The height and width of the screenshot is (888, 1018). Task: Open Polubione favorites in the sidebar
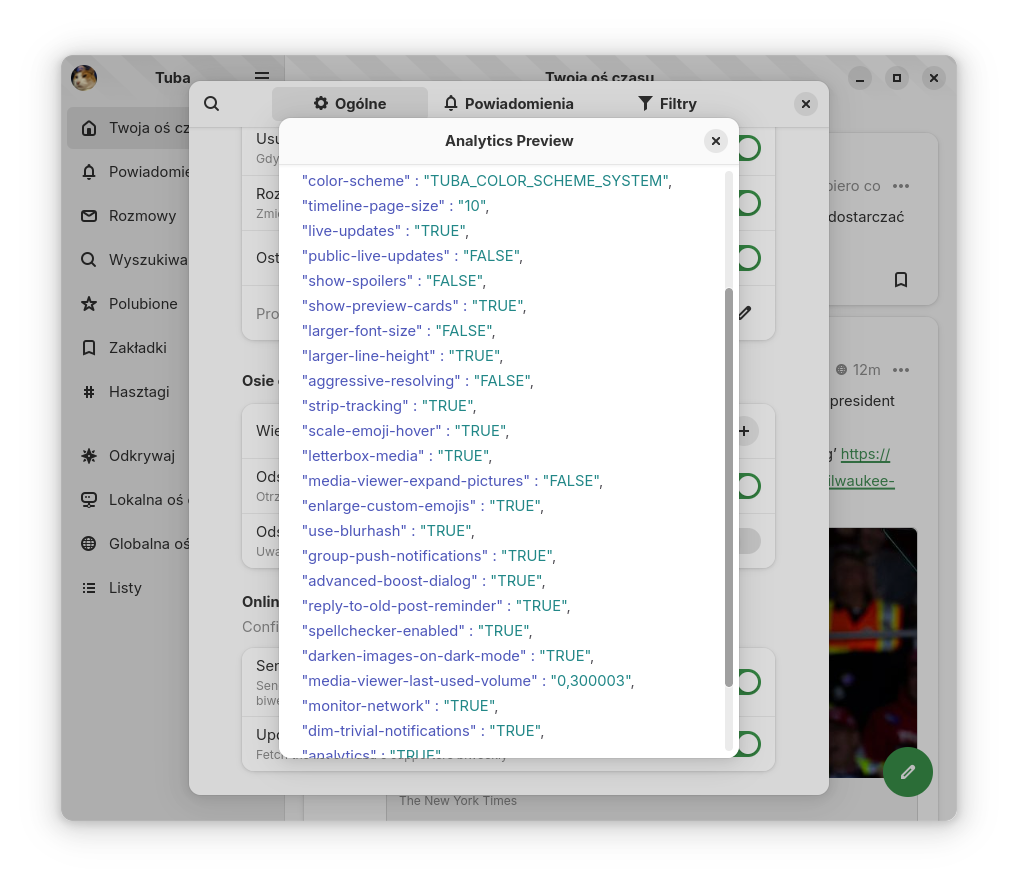point(143,304)
